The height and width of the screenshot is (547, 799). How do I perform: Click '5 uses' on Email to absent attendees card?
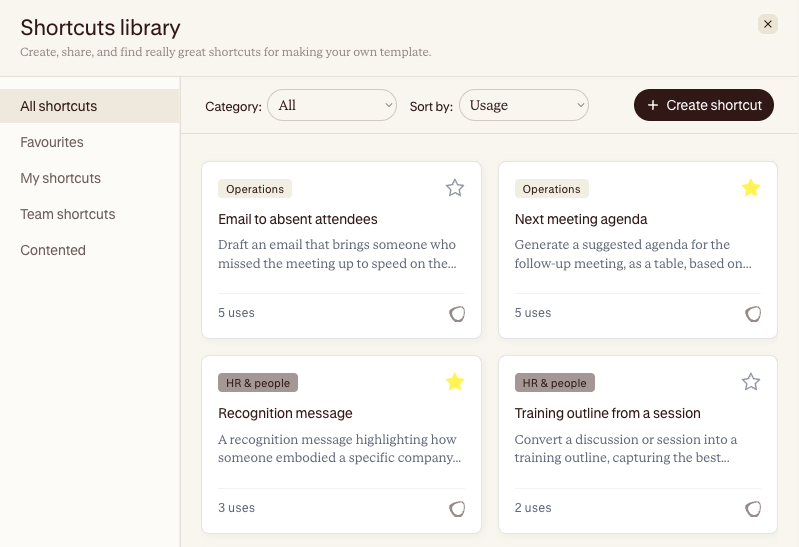[236, 313]
